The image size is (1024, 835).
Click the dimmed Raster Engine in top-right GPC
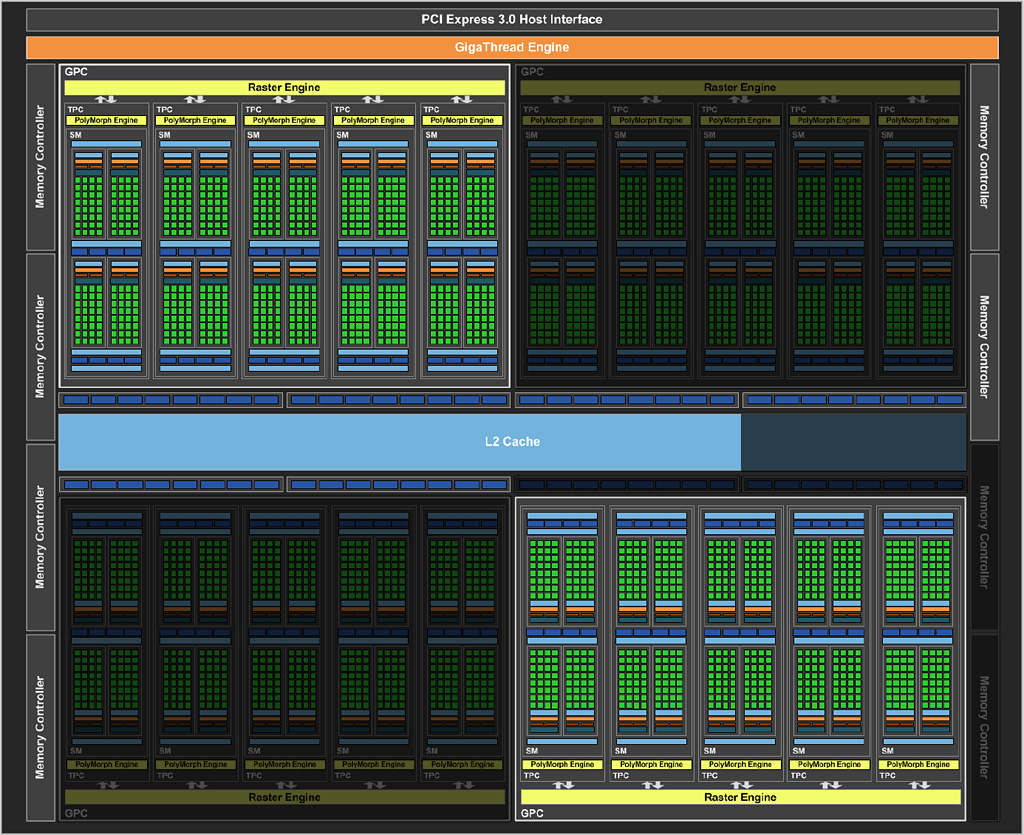[x=740, y=87]
